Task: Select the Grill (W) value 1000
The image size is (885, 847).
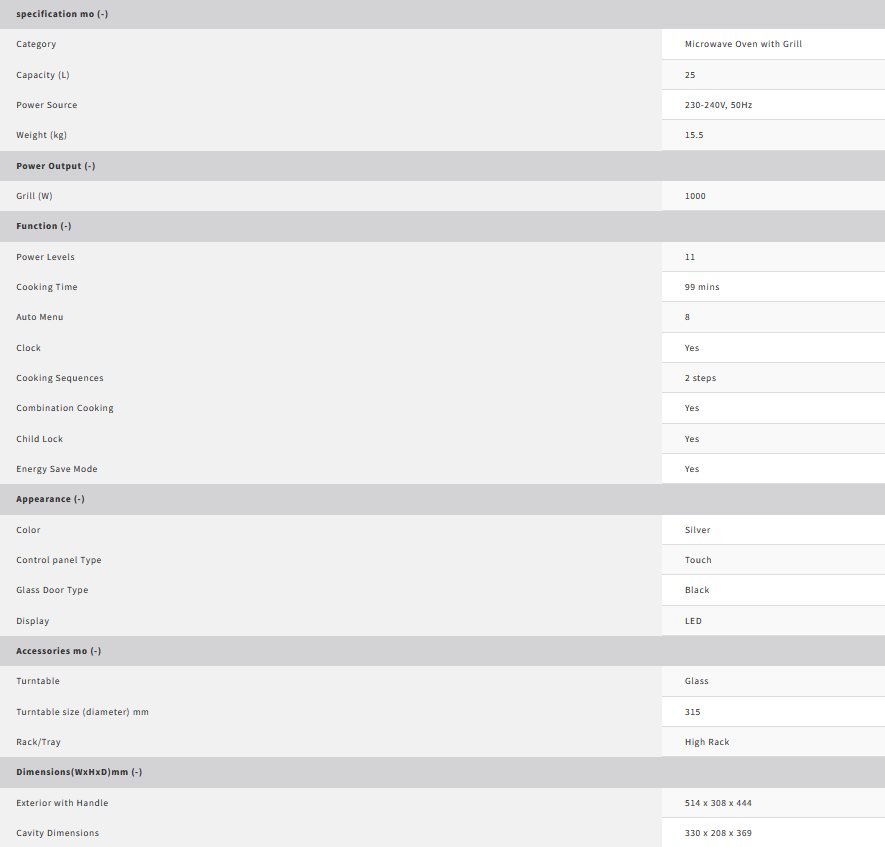Action: (x=695, y=196)
